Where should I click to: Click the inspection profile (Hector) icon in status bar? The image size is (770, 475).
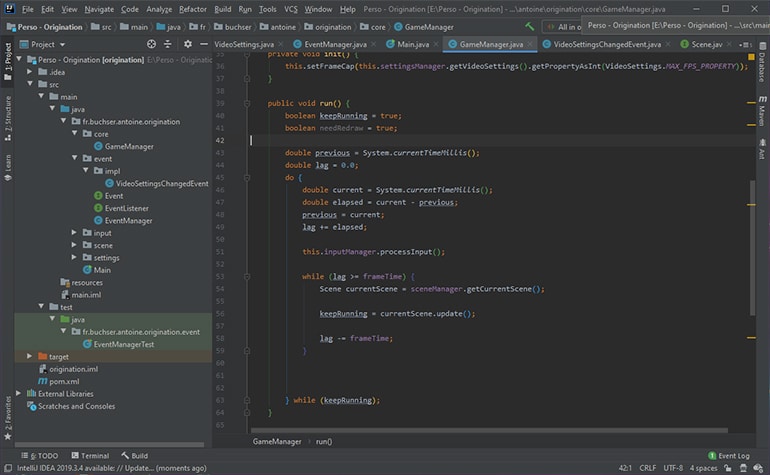[x=743, y=468]
